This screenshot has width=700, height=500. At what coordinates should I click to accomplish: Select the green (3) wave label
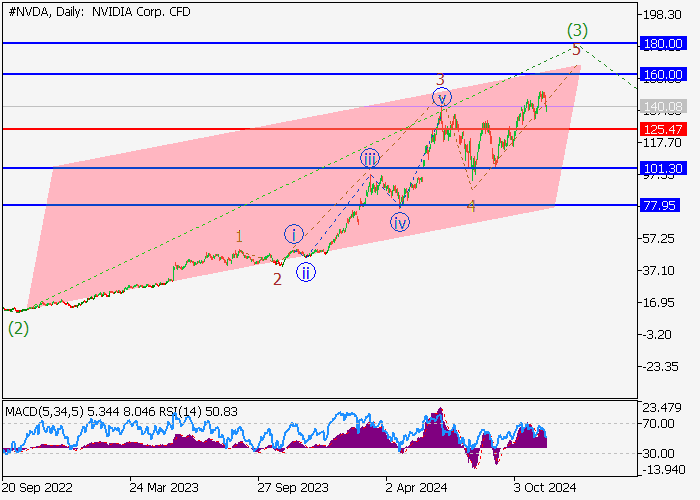(577, 30)
